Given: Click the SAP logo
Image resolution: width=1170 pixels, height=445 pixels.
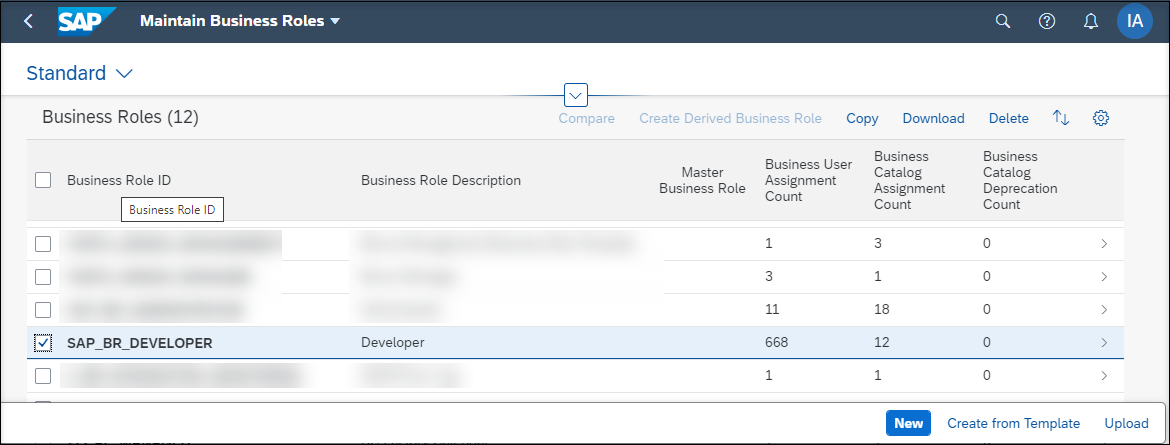Looking at the screenshot, I should pyautogui.click(x=87, y=21).
